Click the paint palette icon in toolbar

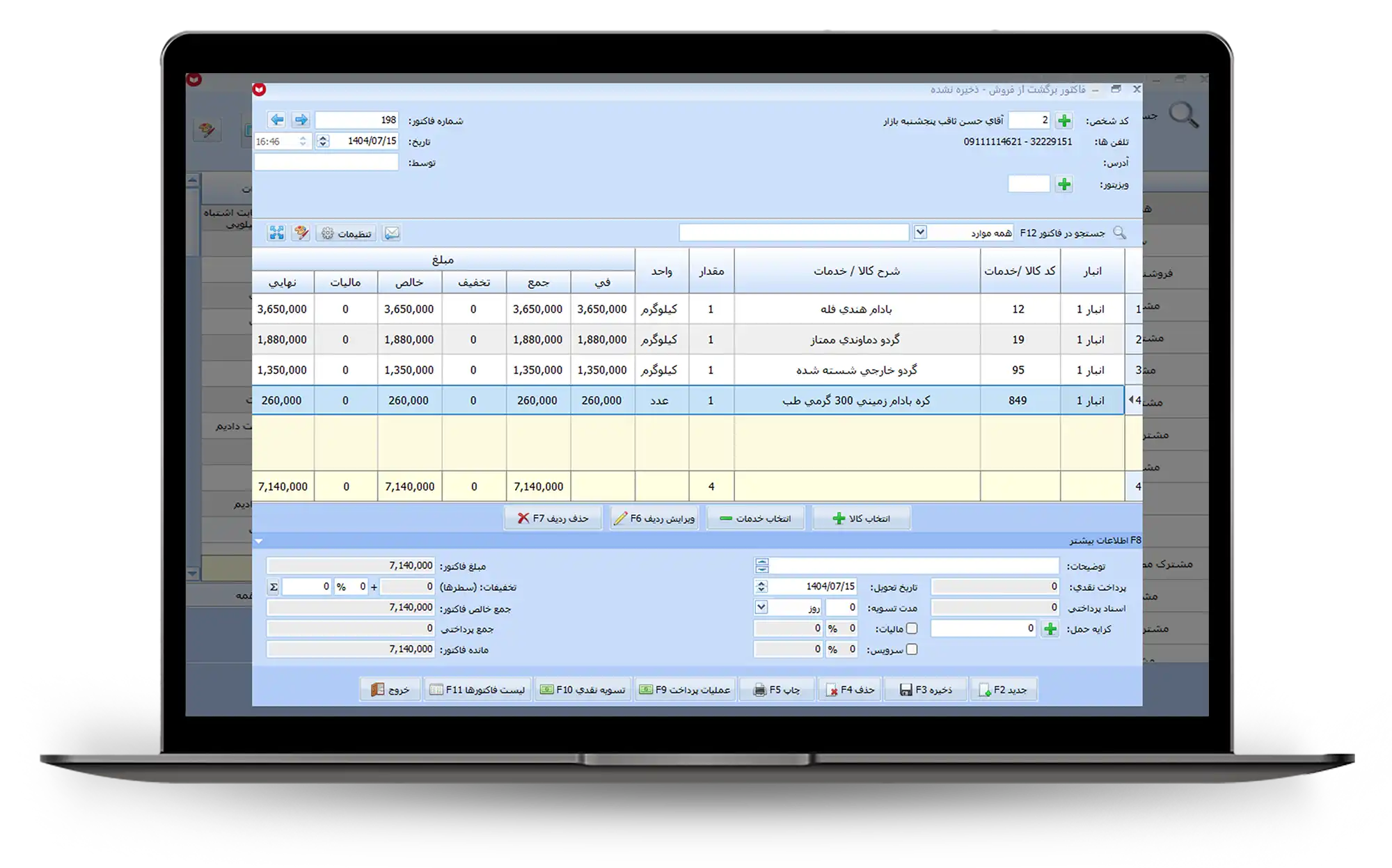coord(301,233)
